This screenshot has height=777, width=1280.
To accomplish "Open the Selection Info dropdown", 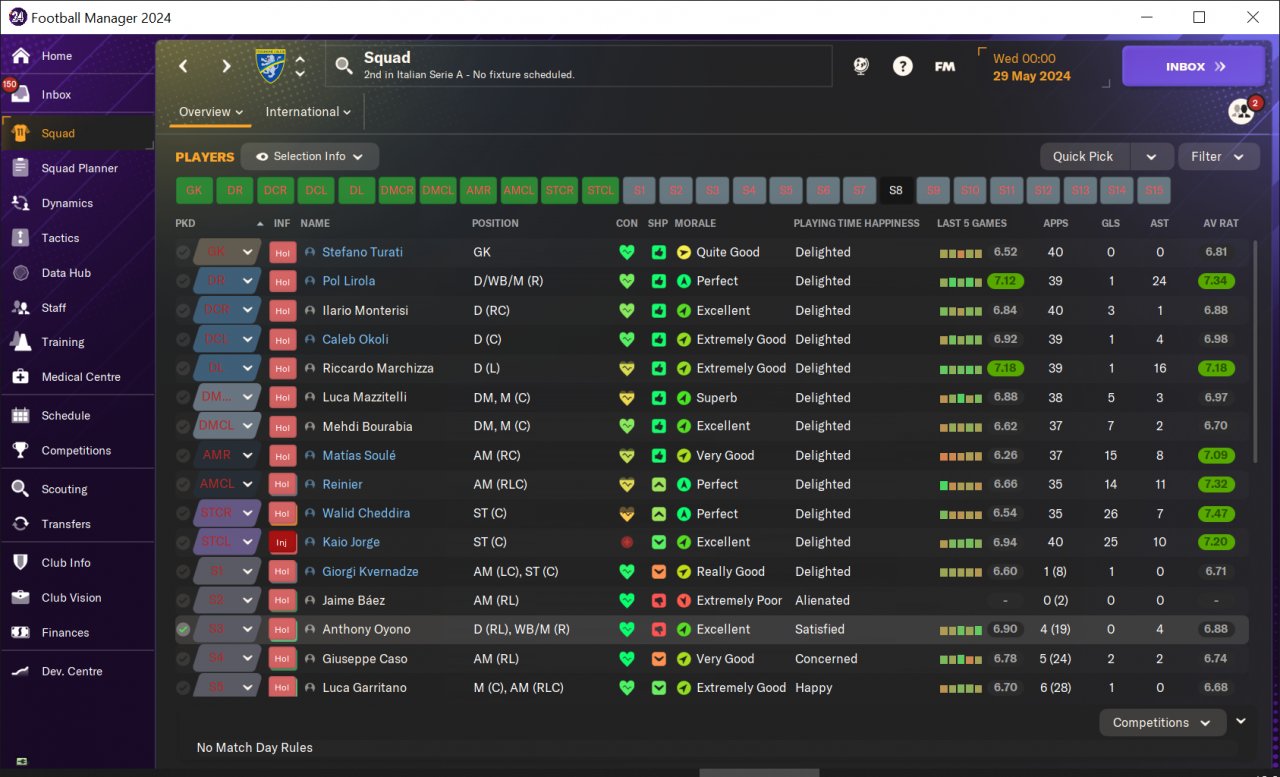I will tap(310, 157).
